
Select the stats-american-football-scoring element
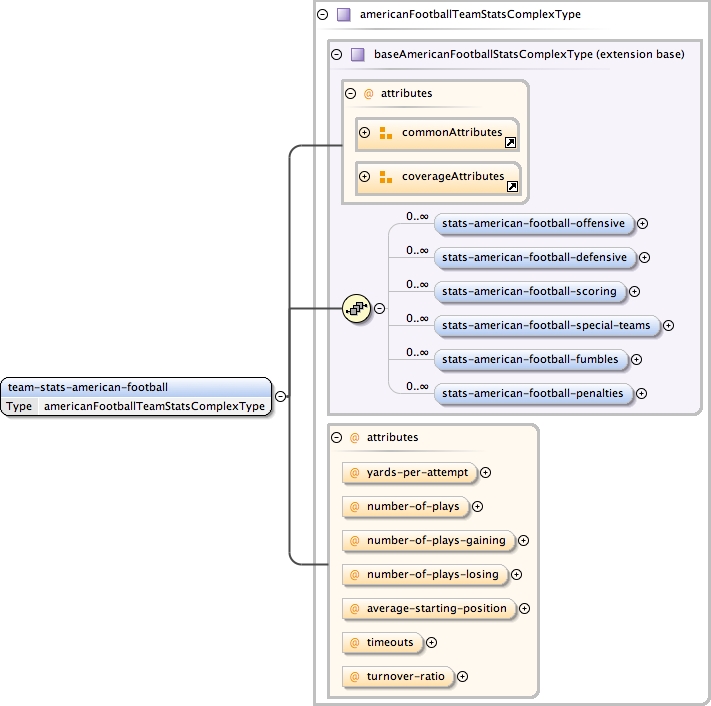click(x=529, y=291)
